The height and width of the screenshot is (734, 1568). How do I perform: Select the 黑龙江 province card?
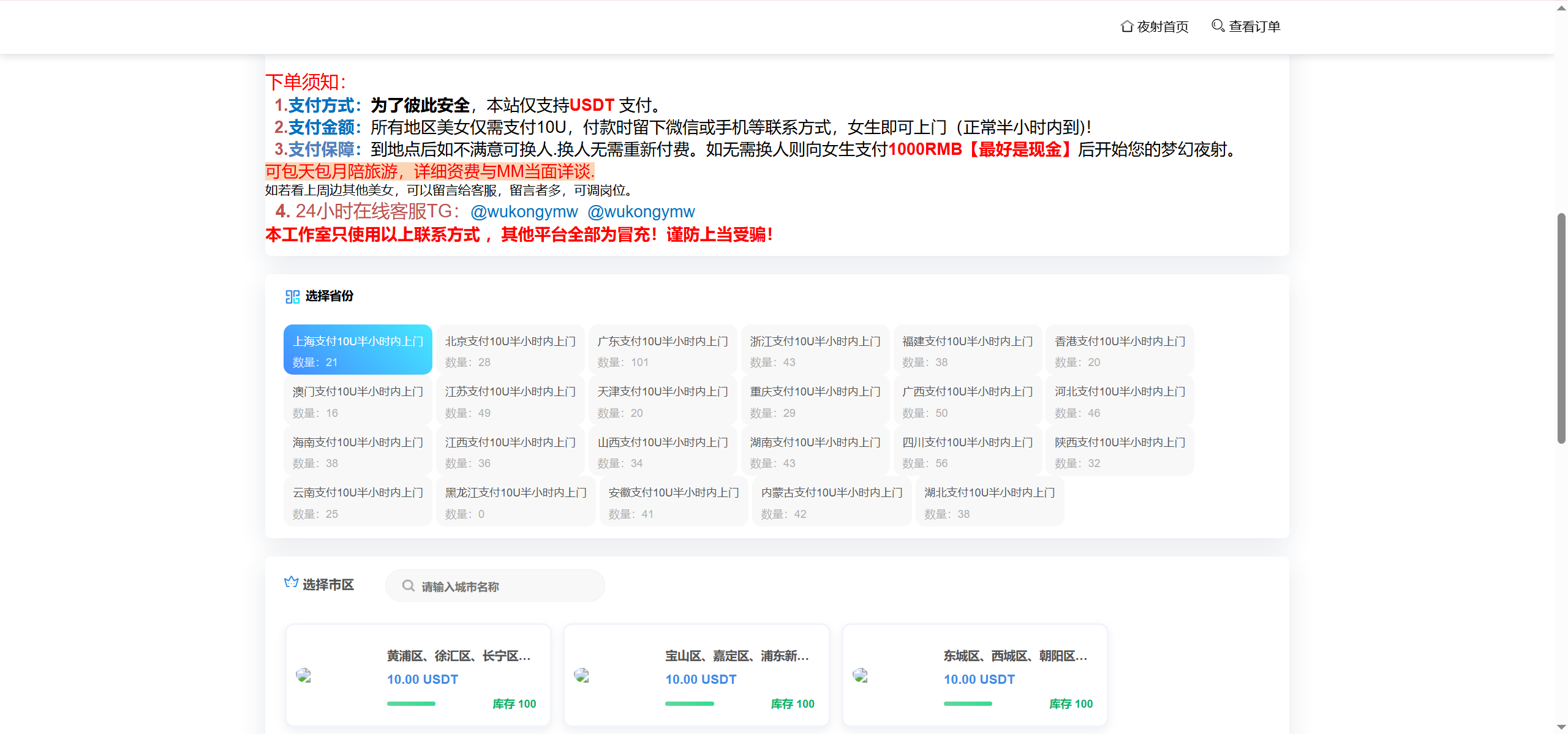pos(515,501)
